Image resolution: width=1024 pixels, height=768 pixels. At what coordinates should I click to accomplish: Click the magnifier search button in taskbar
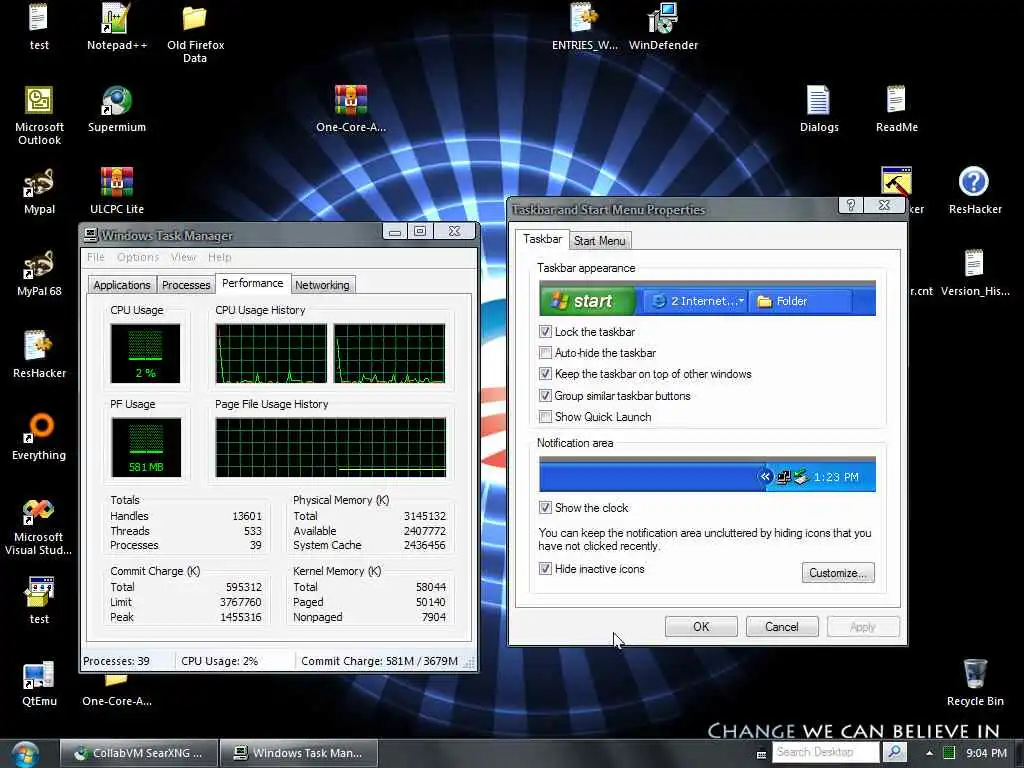[x=895, y=752]
